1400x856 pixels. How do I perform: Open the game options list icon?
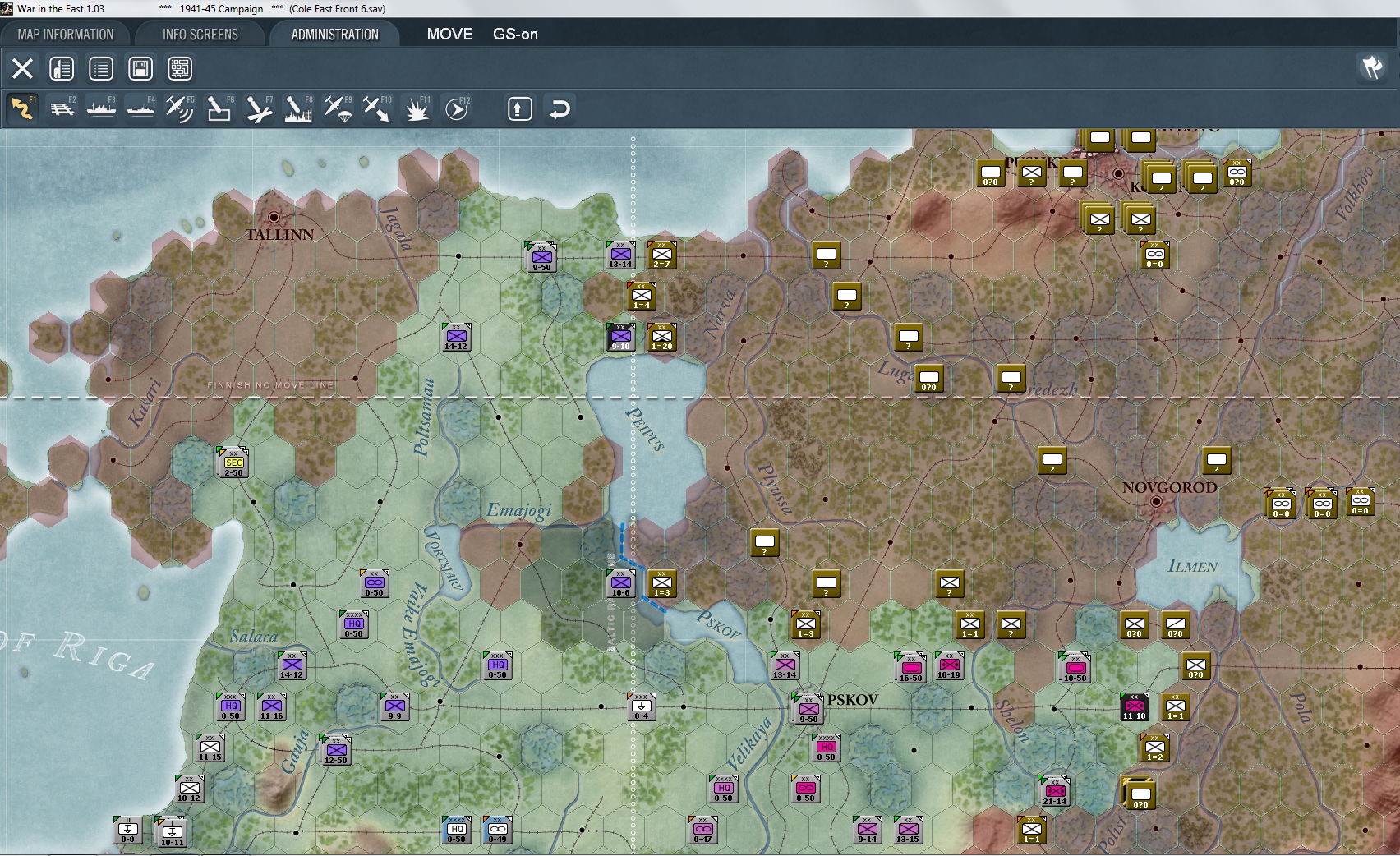coord(101,68)
